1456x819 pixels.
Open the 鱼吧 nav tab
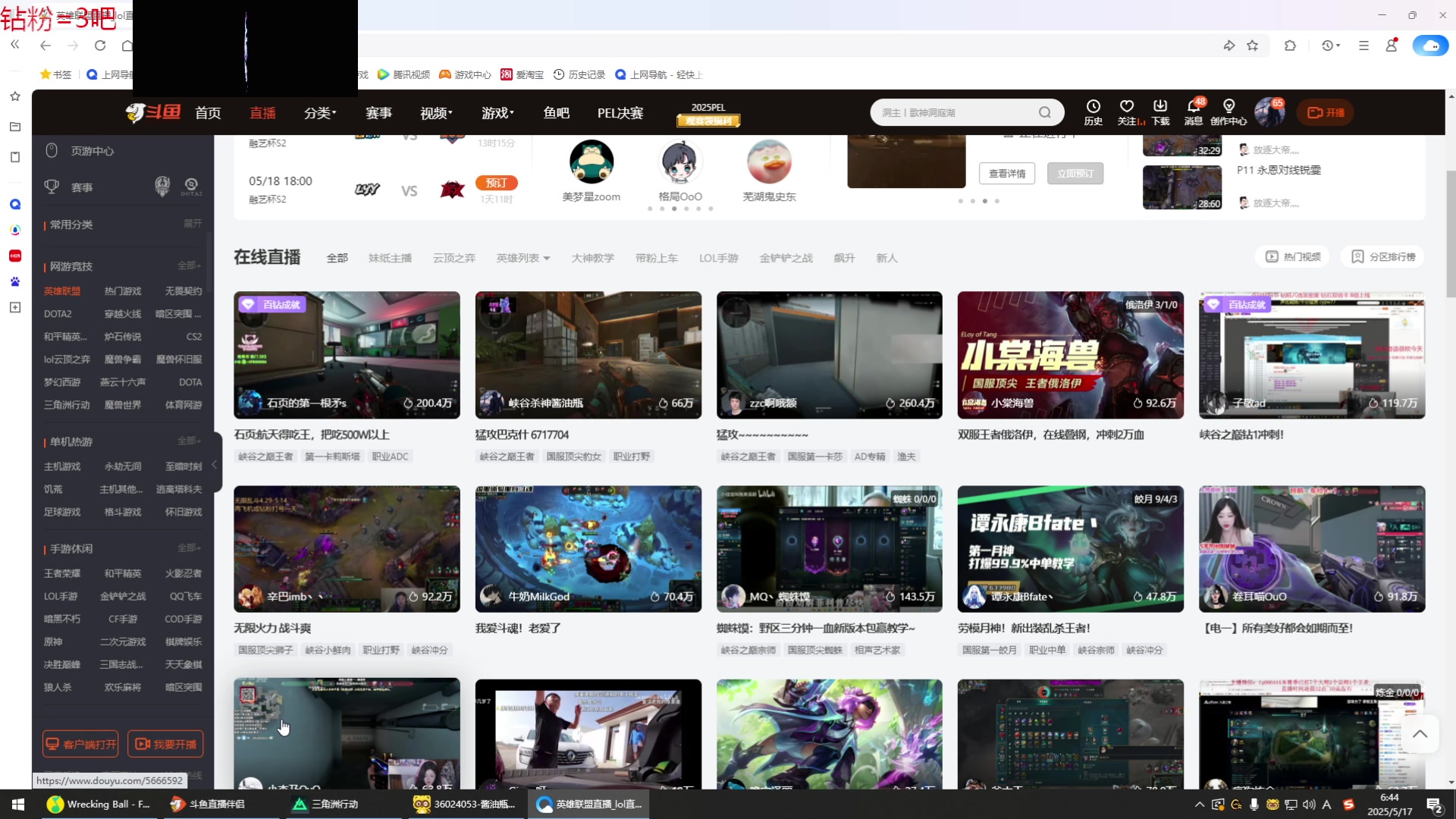pos(556,113)
